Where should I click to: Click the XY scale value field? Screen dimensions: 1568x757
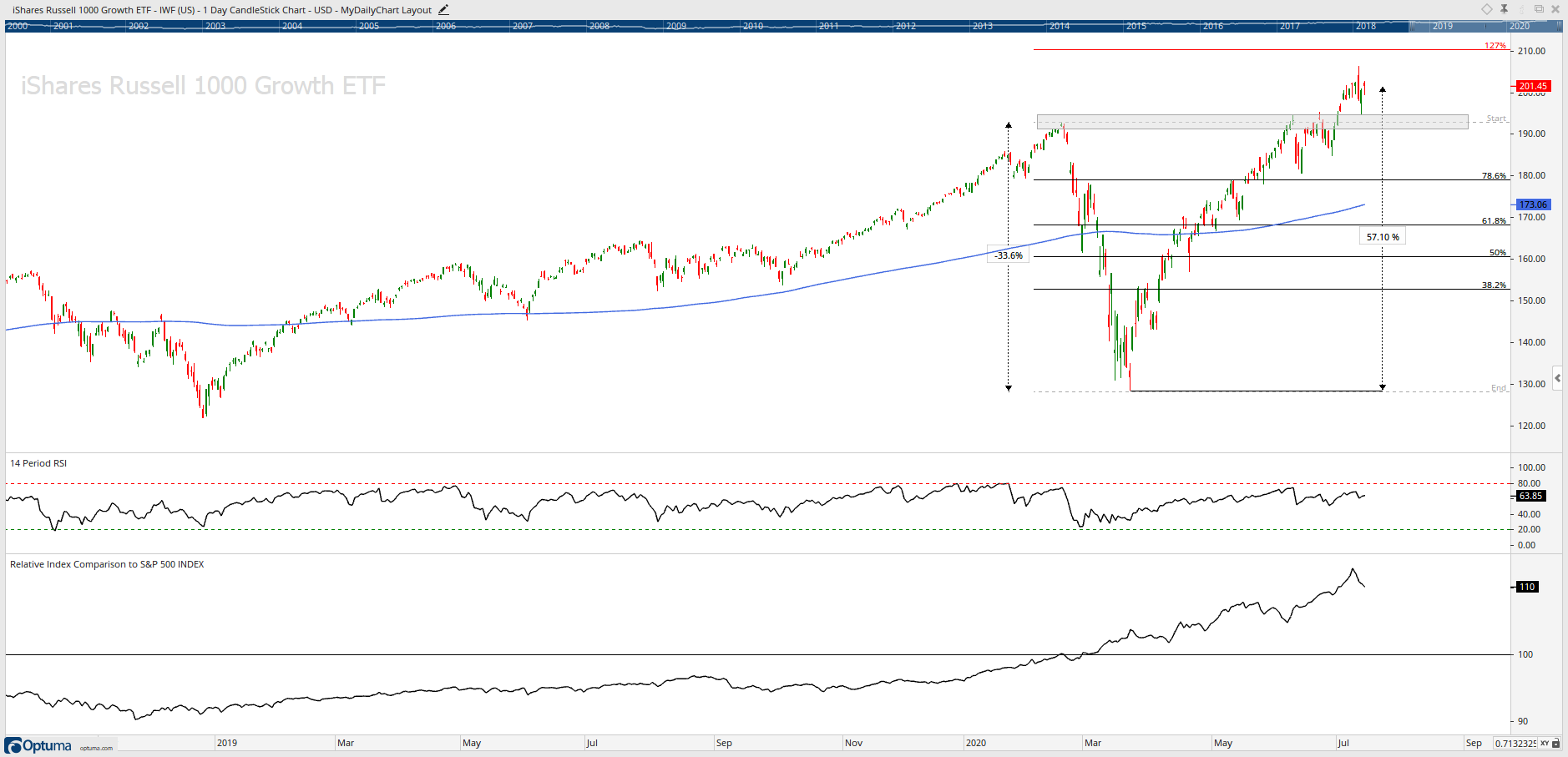pyautogui.click(x=1515, y=743)
